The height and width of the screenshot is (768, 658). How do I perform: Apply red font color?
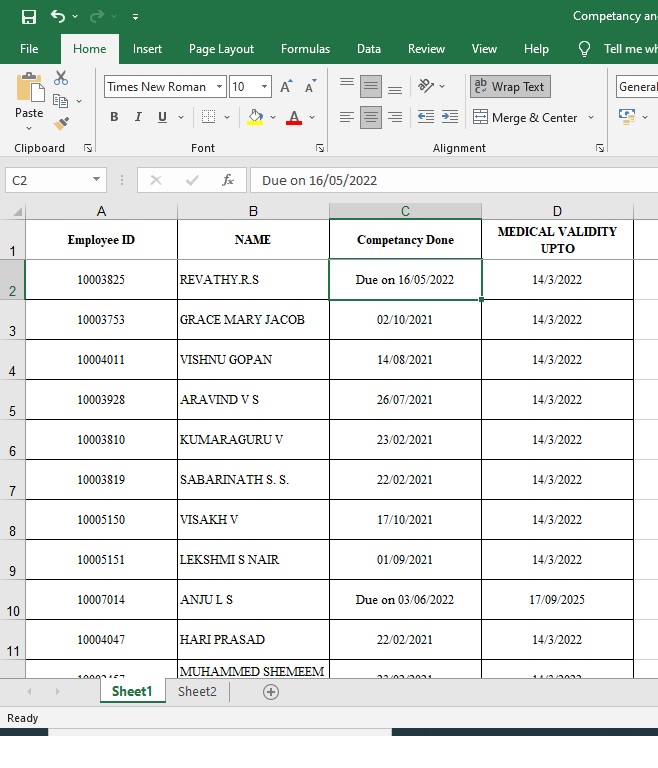[x=293, y=117]
